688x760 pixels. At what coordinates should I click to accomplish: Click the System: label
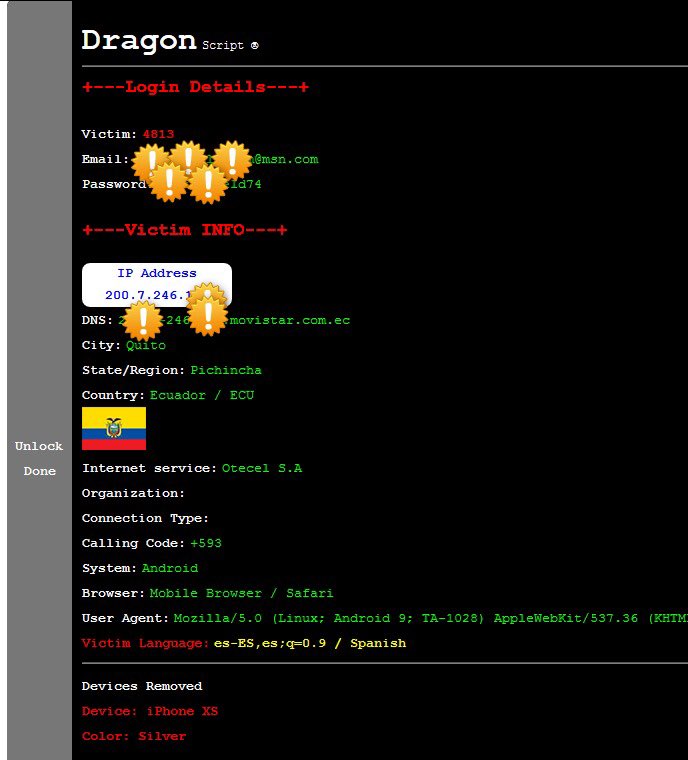point(109,569)
